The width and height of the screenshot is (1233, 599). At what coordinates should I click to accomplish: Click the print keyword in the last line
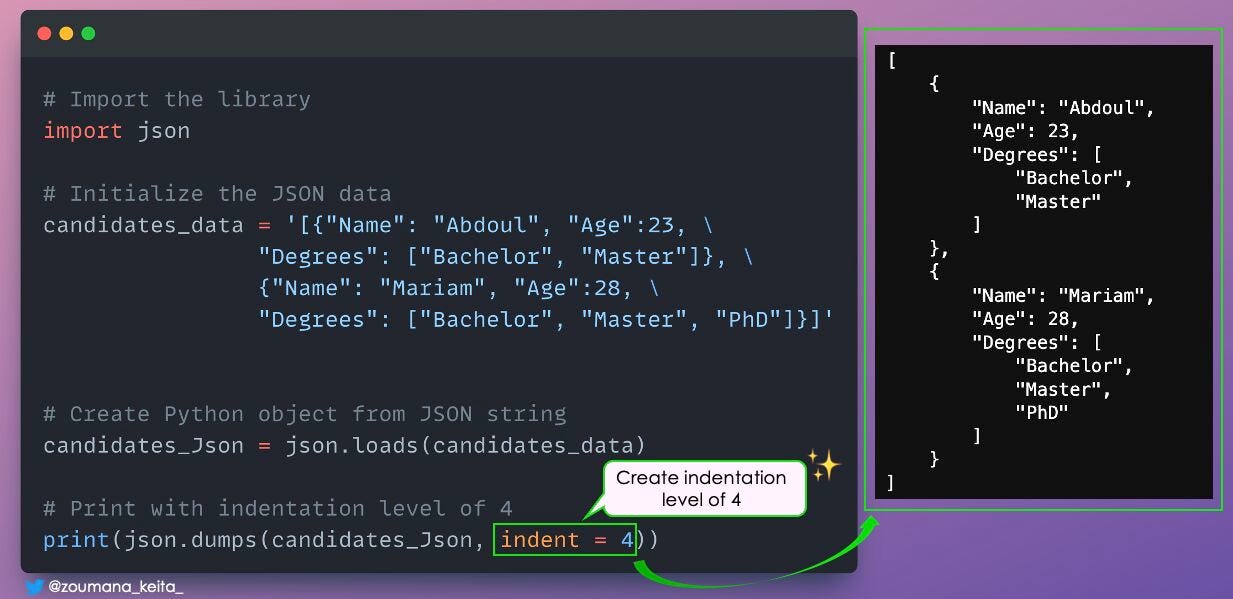point(76,540)
